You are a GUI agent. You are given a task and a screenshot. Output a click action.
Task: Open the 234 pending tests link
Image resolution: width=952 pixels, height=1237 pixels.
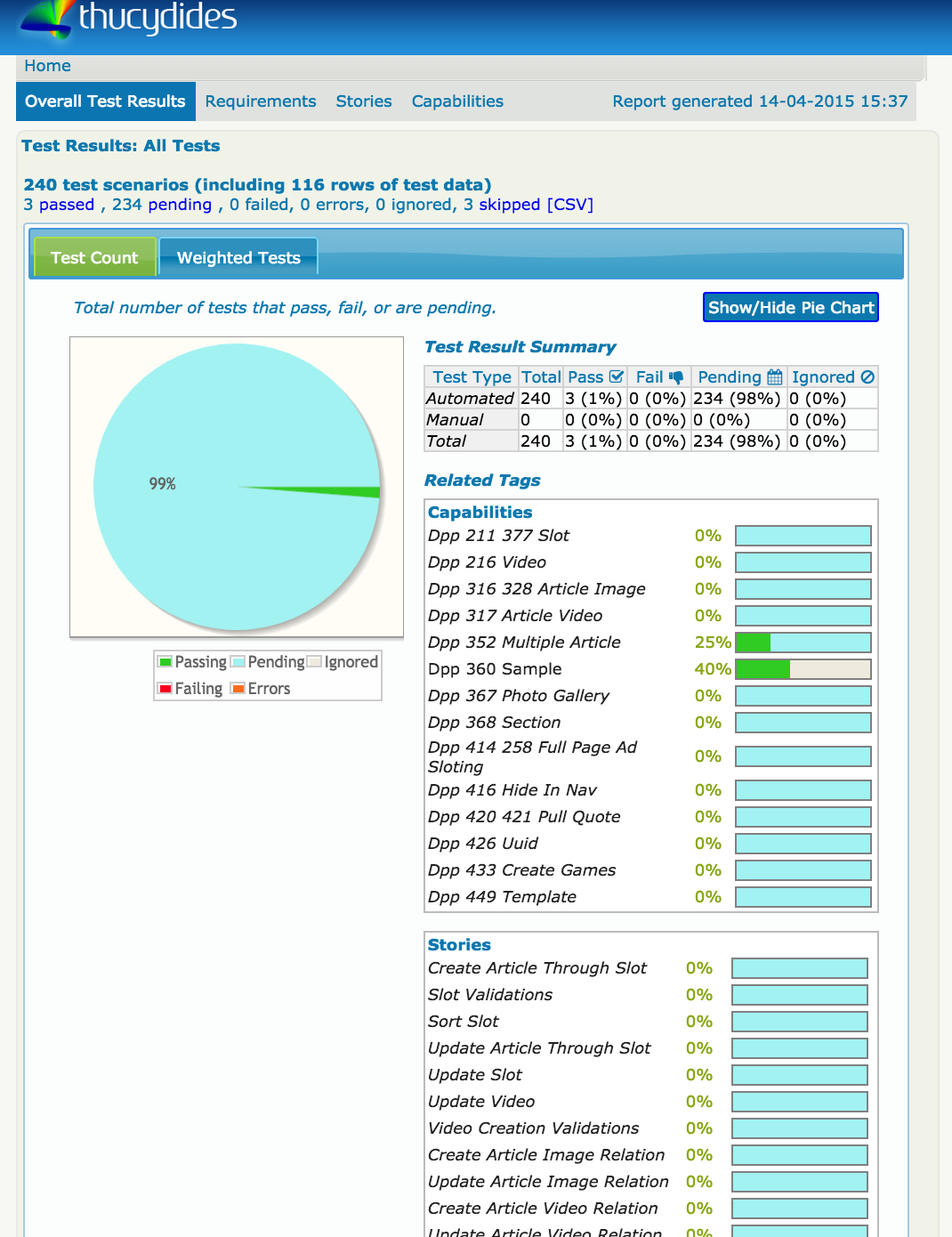161,205
